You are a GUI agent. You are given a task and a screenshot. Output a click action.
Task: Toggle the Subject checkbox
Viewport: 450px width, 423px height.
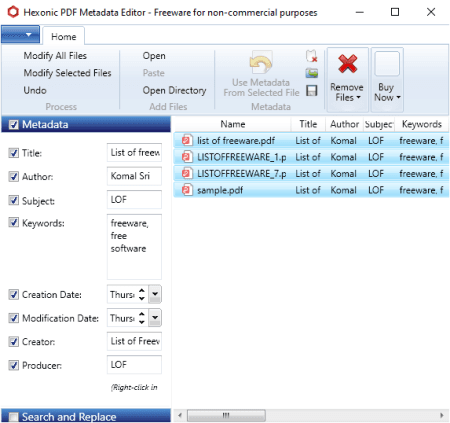[x=13, y=200]
